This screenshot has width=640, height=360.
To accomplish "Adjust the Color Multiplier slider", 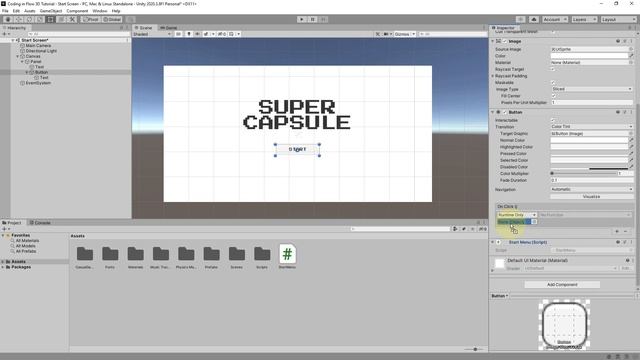I will coord(584,173).
